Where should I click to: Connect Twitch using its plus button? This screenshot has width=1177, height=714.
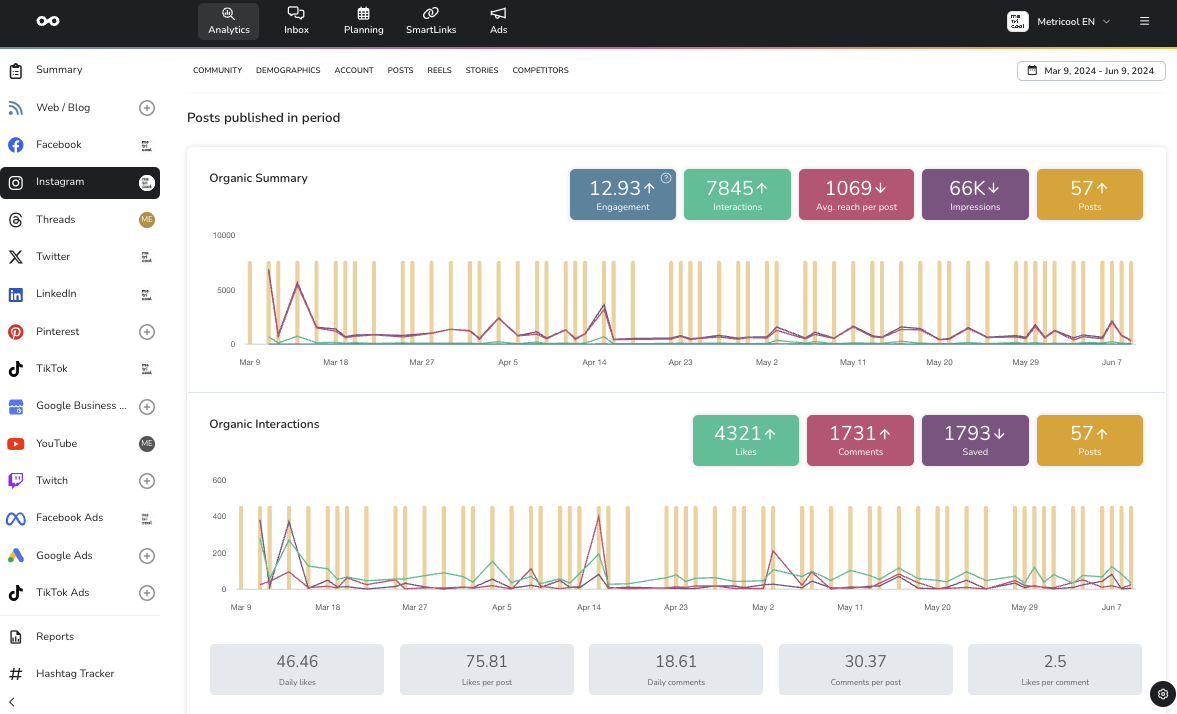tap(146, 481)
